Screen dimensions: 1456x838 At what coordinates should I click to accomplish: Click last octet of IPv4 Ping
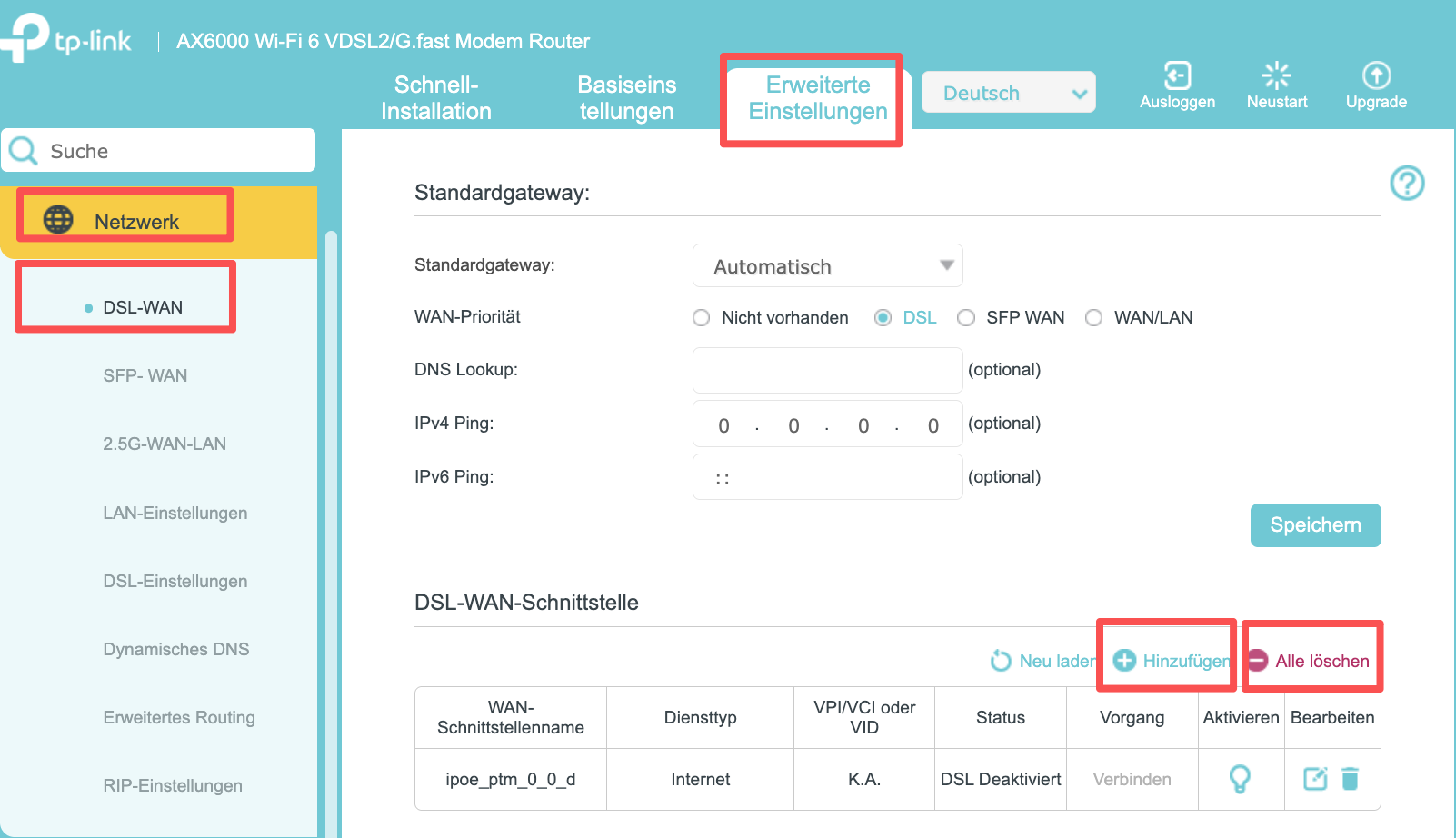coord(933,425)
